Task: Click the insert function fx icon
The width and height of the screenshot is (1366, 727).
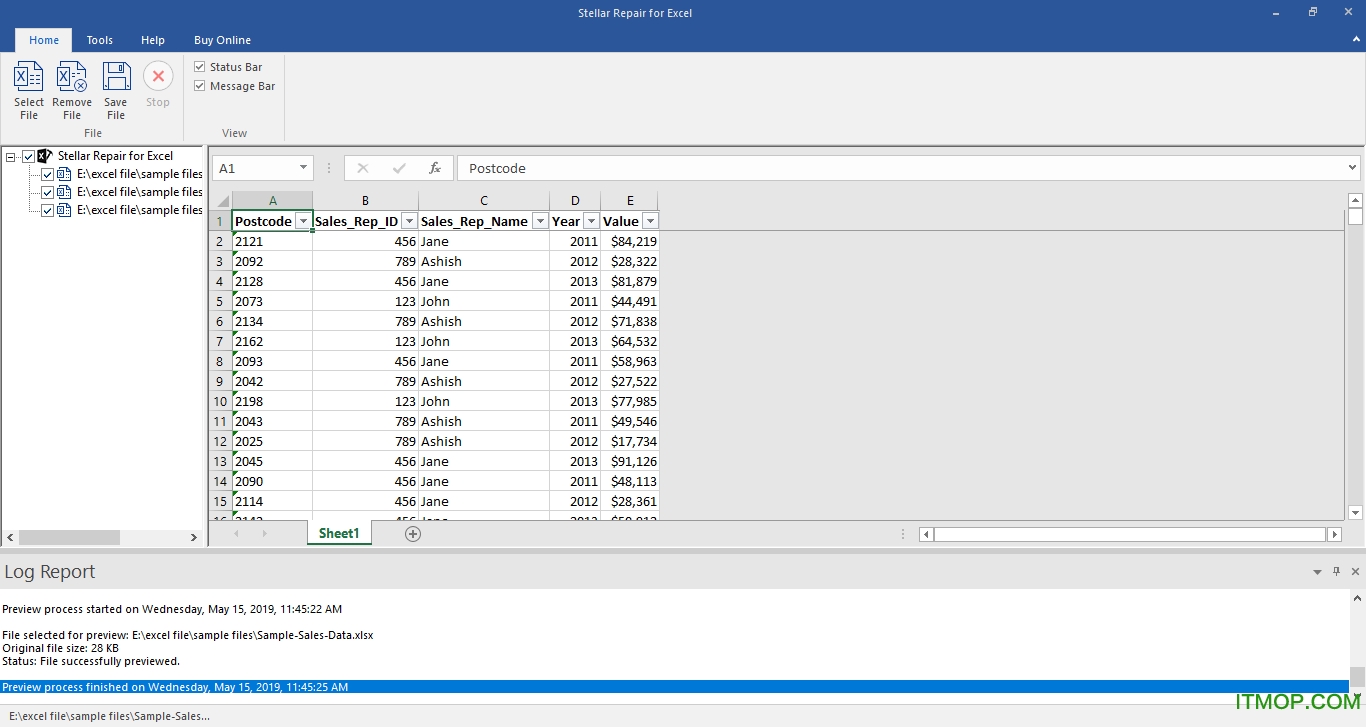Action: pos(435,168)
